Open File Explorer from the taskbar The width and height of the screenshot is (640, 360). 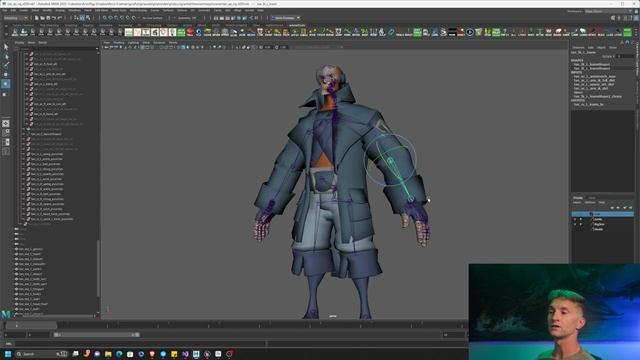108,354
